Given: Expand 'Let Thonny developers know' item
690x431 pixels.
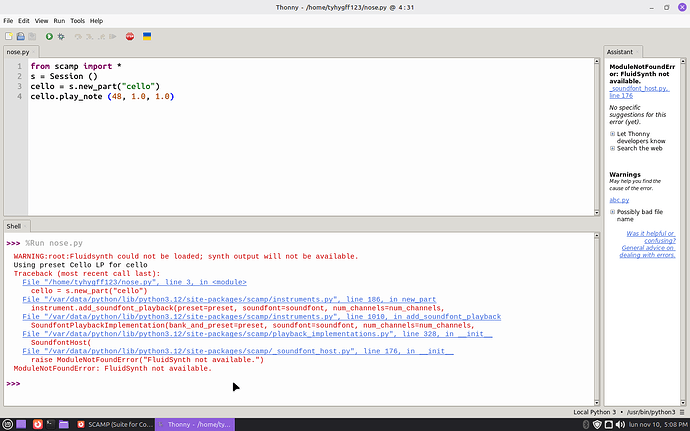Looking at the screenshot, I should (x=612, y=133).
